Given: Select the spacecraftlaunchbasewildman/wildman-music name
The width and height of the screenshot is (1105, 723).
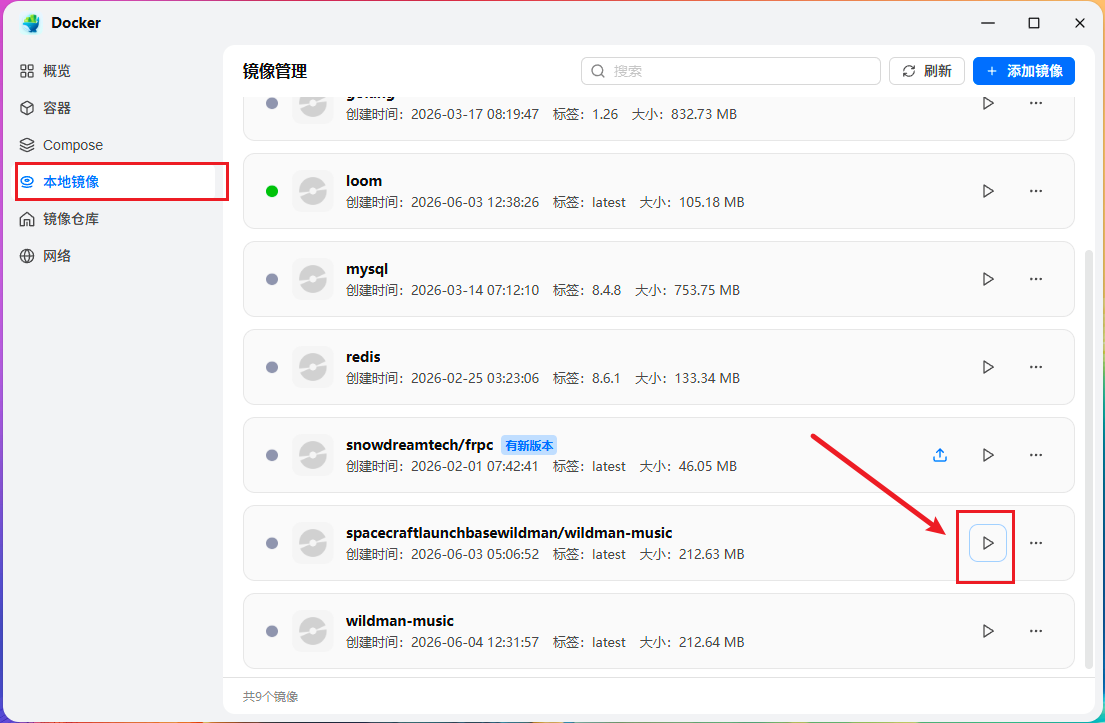Looking at the screenshot, I should click(x=509, y=533).
